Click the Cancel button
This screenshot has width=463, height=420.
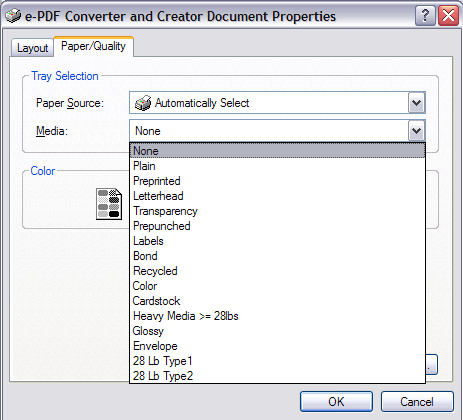pos(417,401)
